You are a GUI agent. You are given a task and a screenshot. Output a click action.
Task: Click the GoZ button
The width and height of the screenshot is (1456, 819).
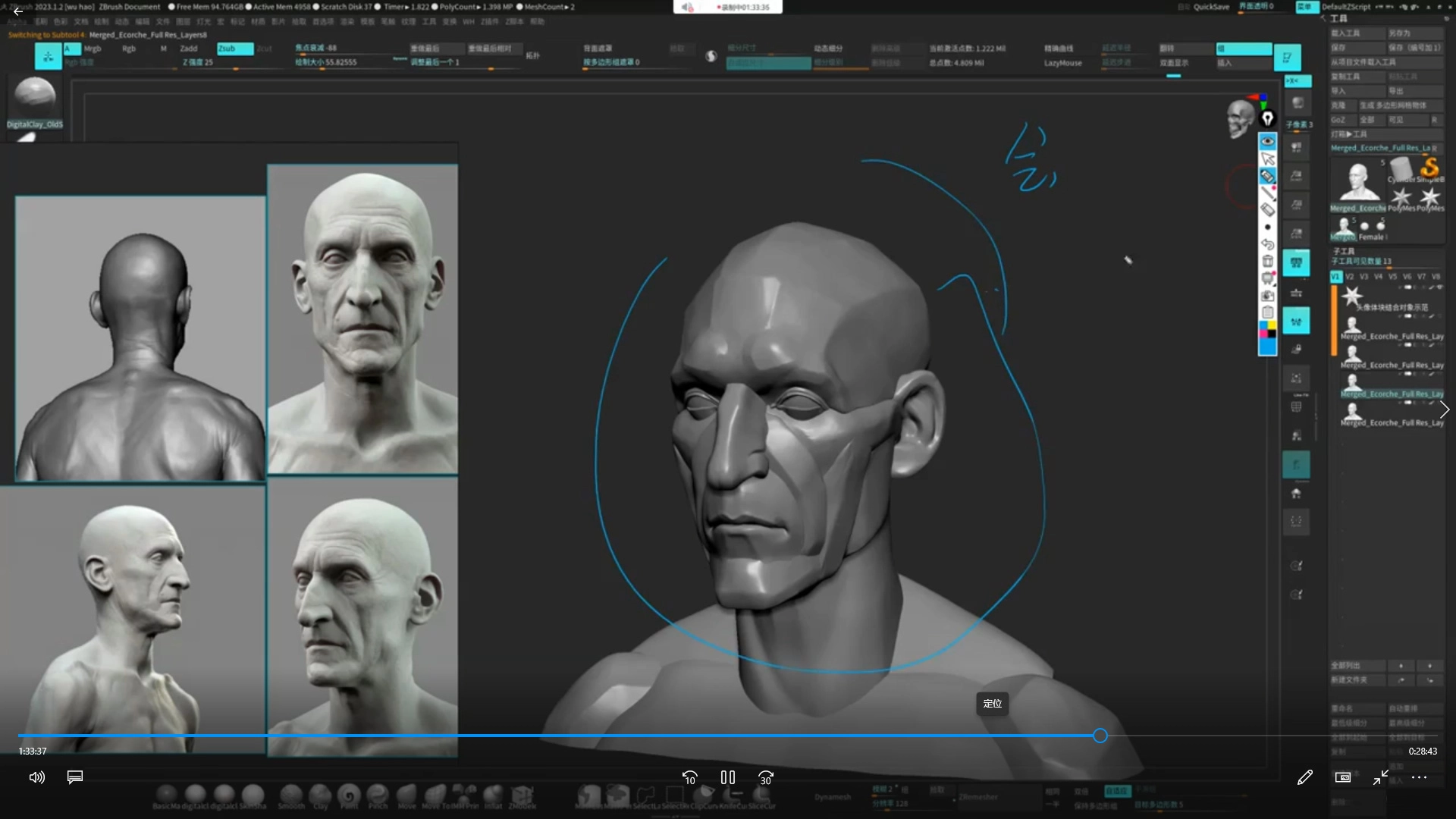(1338, 120)
